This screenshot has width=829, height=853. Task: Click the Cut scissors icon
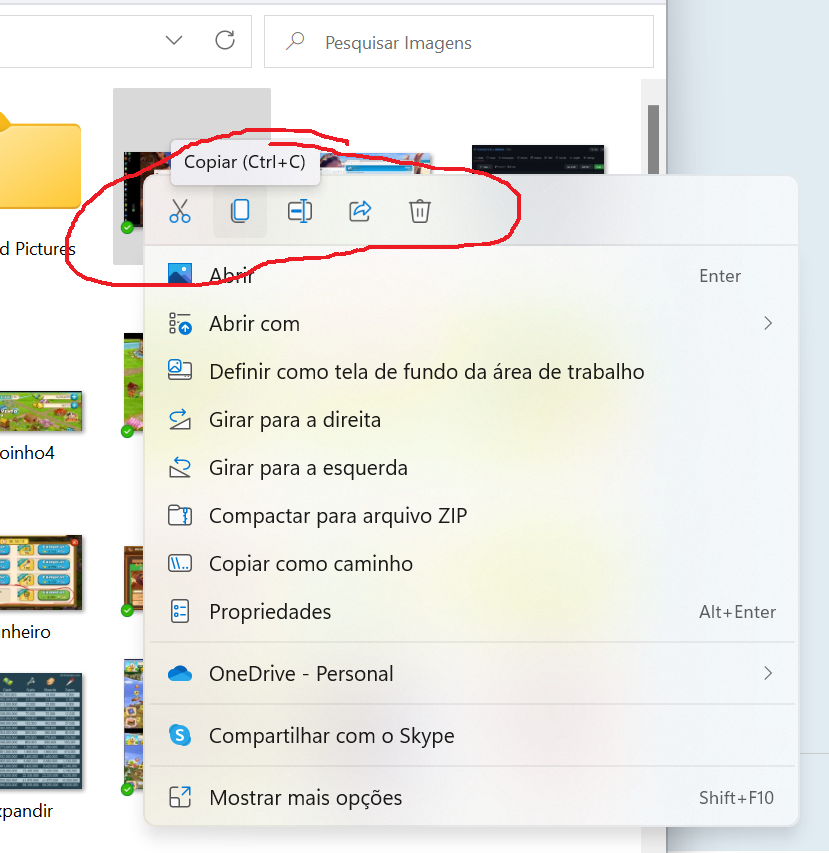coord(180,211)
